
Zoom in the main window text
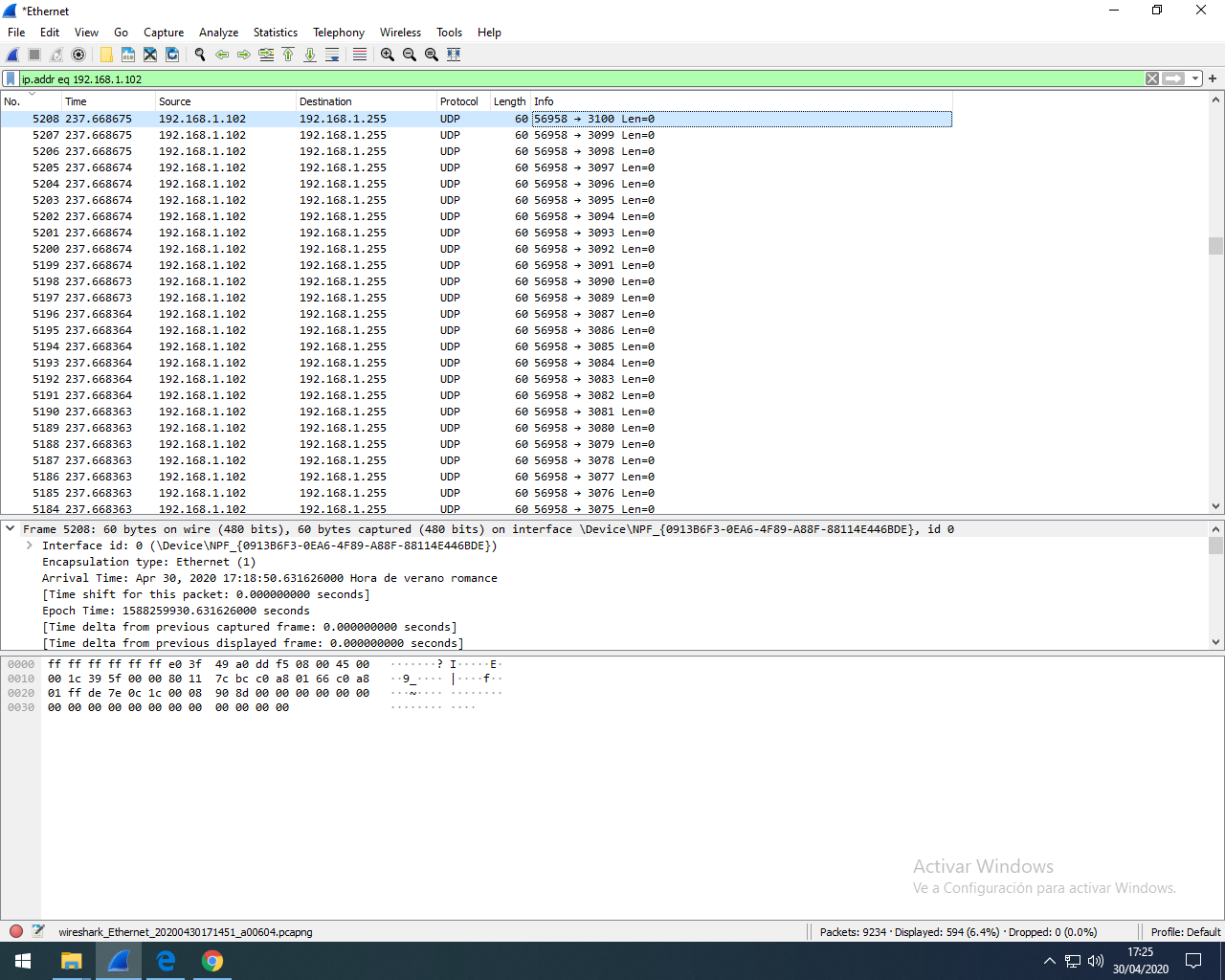point(388,55)
